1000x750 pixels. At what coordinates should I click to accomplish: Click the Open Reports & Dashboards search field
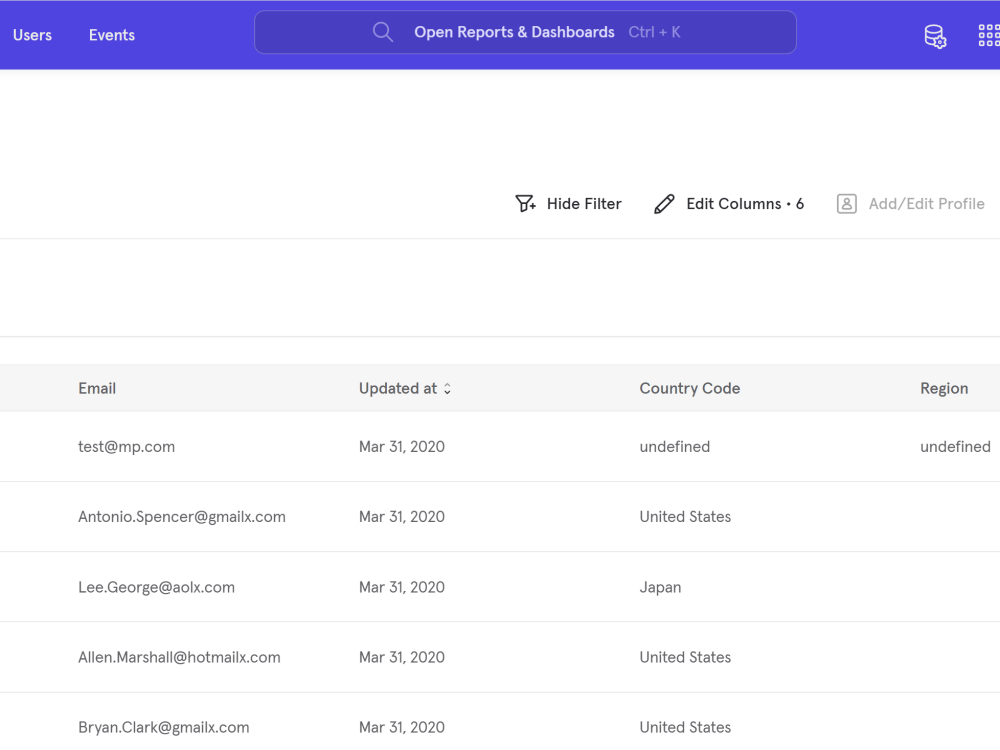pyautogui.click(x=525, y=32)
